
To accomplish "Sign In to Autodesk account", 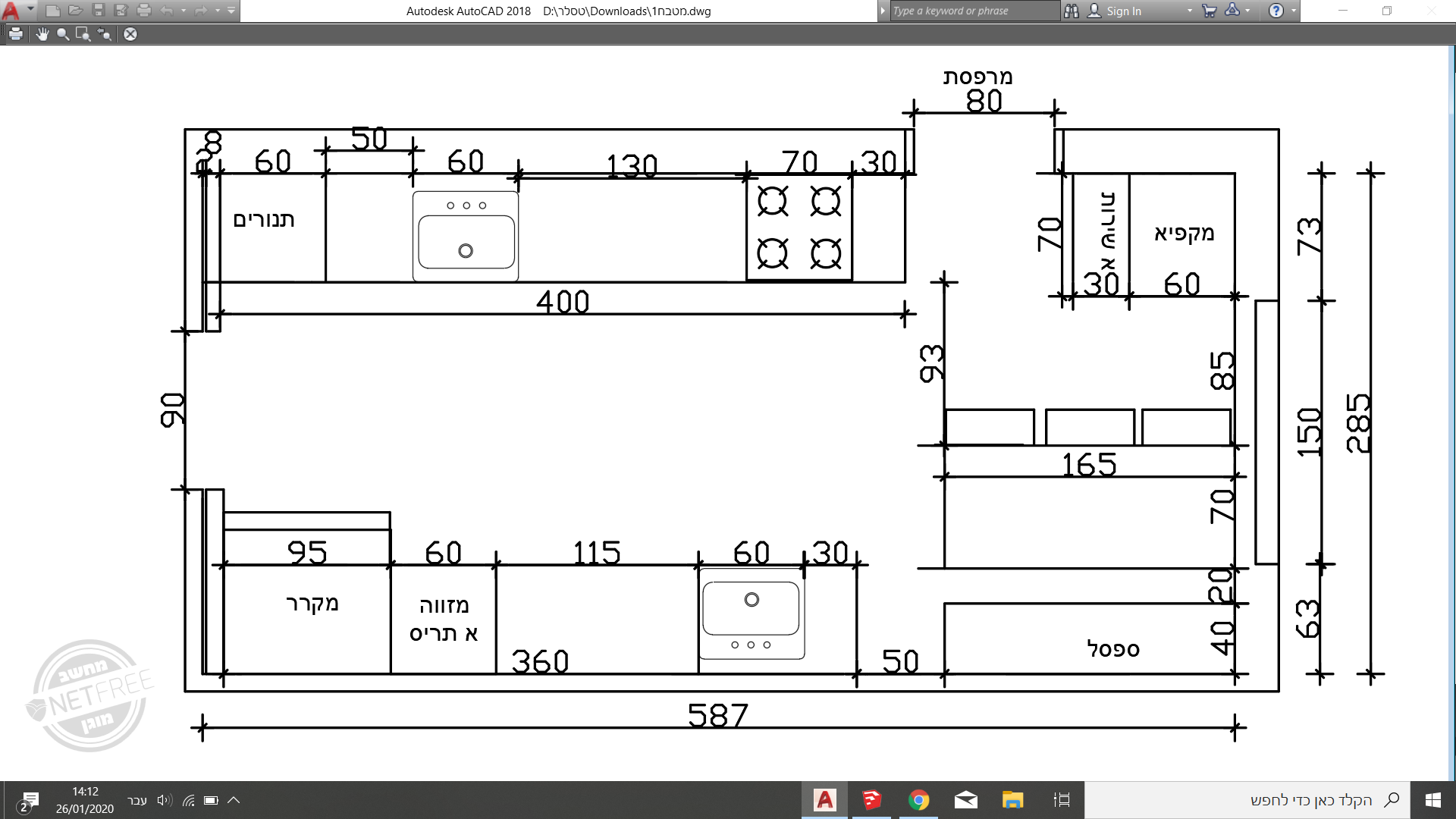I will 1122,11.
